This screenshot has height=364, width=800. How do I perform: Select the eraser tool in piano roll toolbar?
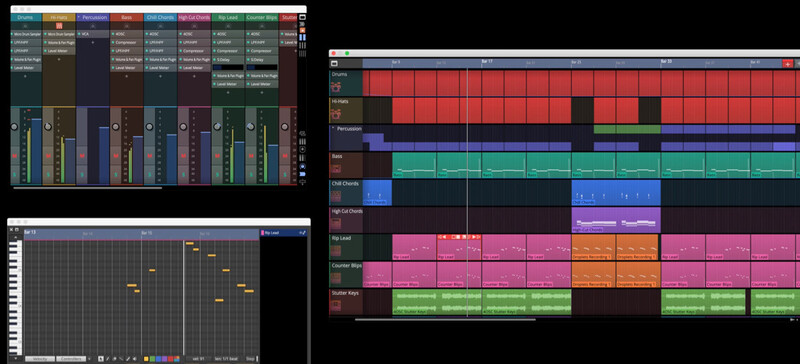coord(114,359)
